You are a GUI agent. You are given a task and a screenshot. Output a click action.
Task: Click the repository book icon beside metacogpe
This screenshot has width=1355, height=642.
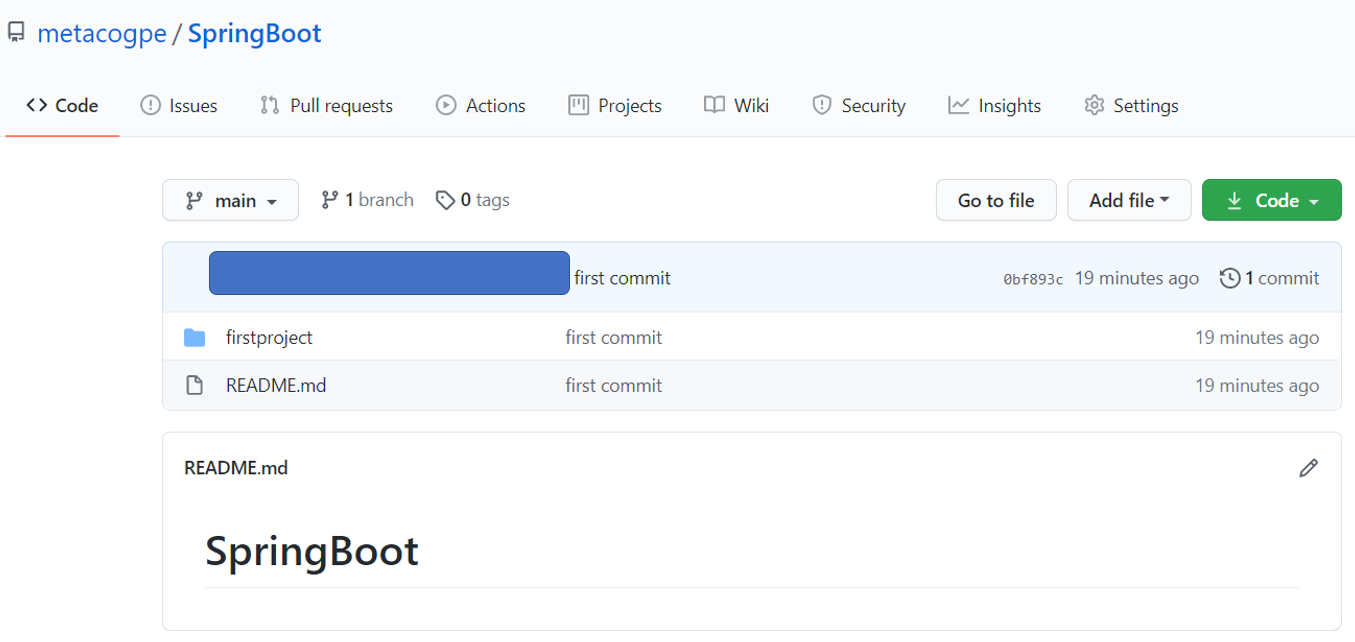pos(16,33)
